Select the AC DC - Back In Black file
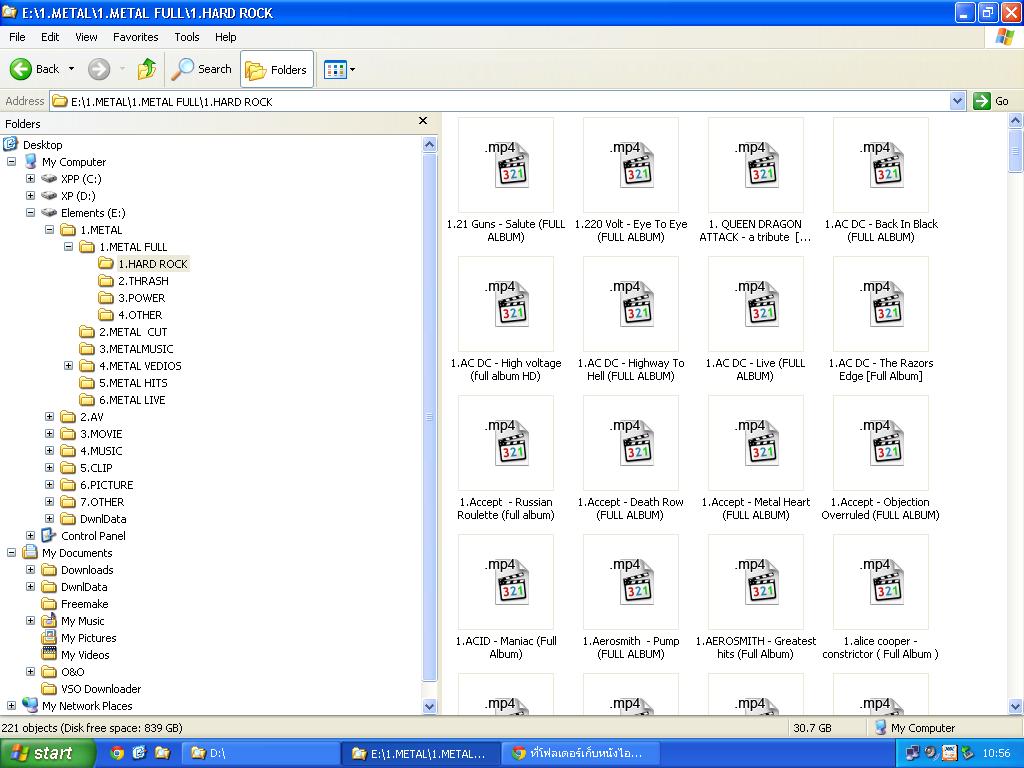This screenshot has height=768, width=1024. [x=881, y=181]
